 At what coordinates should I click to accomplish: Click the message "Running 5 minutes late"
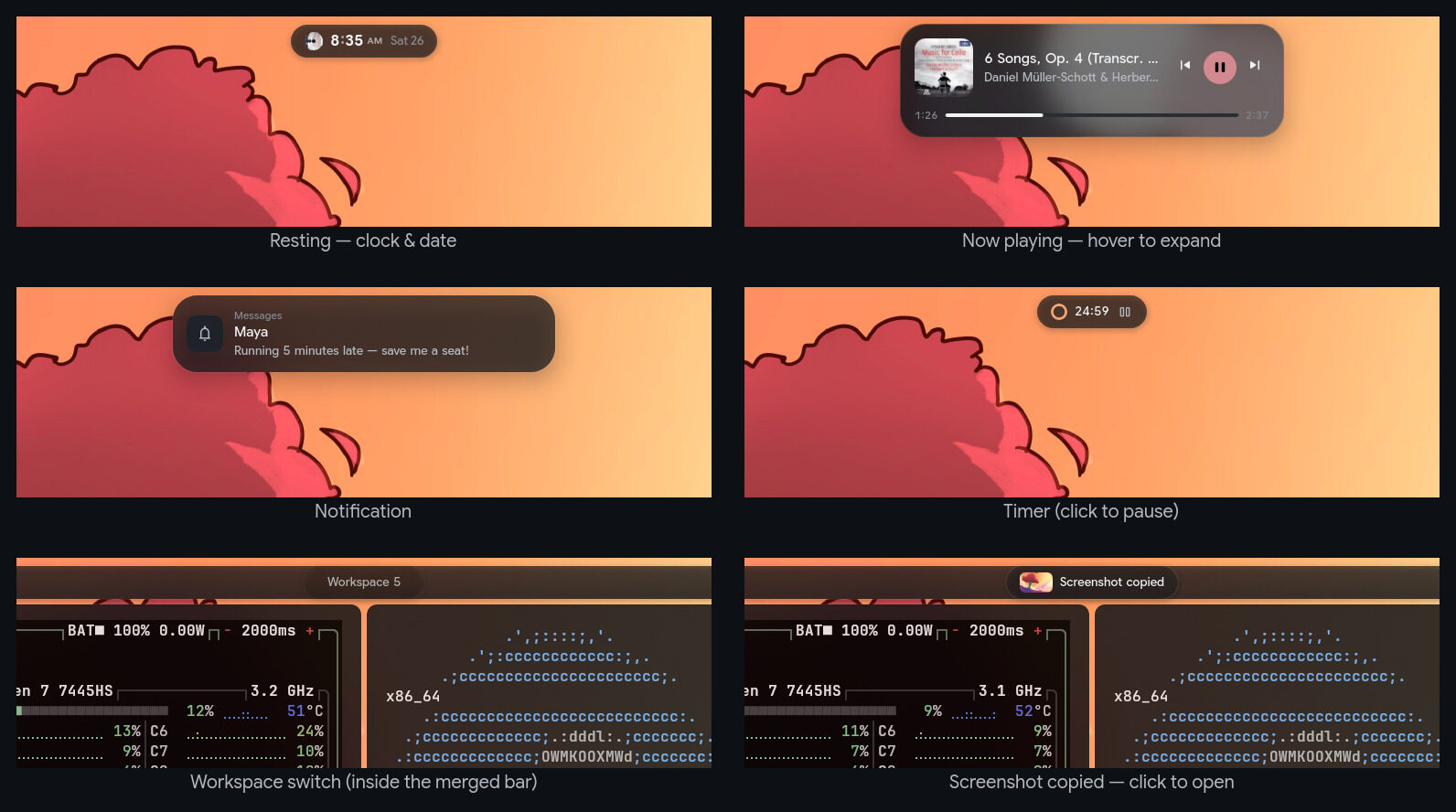point(299,351)
